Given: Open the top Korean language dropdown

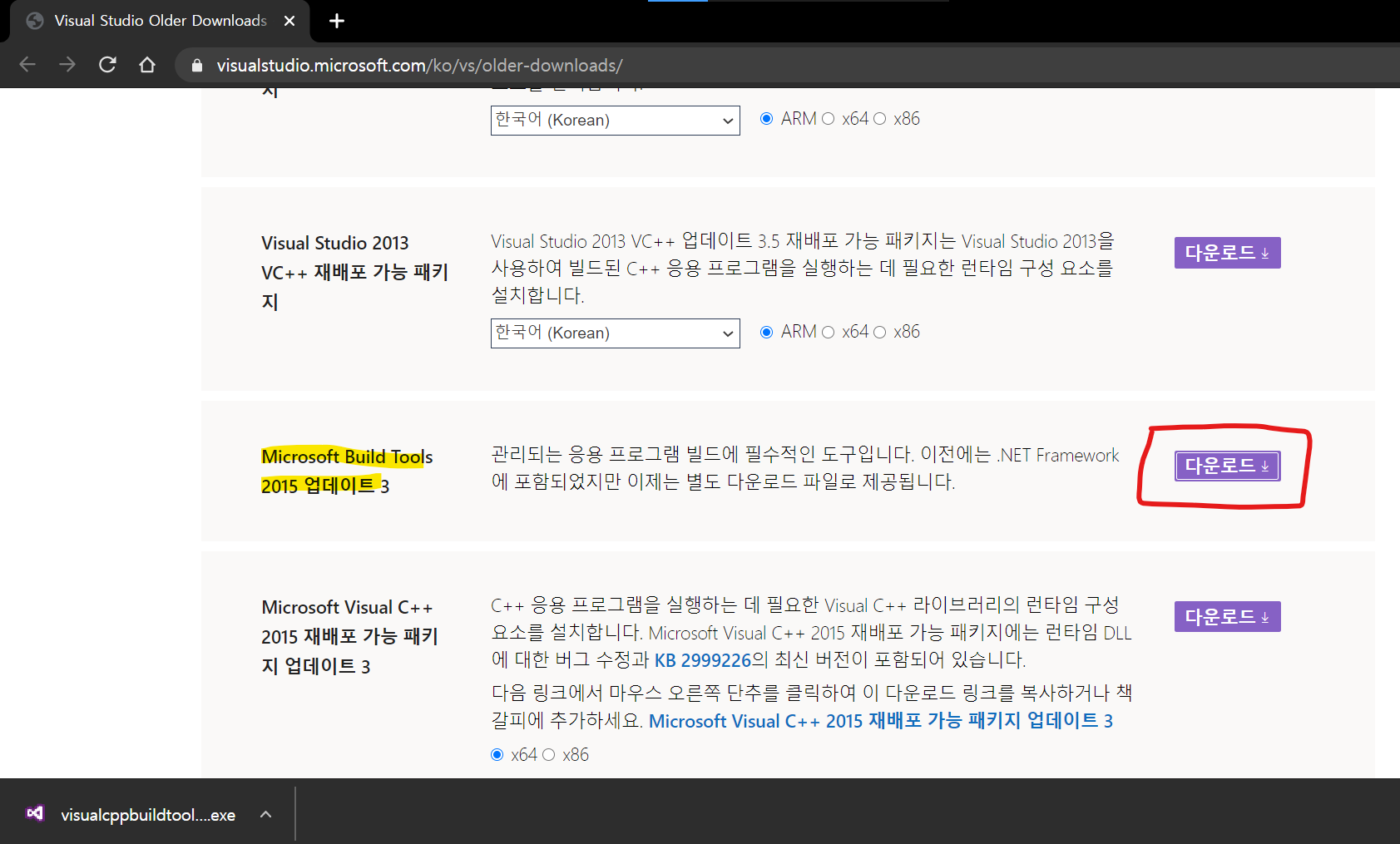Looking at the screenshot, I should click(x=615, y=121).
